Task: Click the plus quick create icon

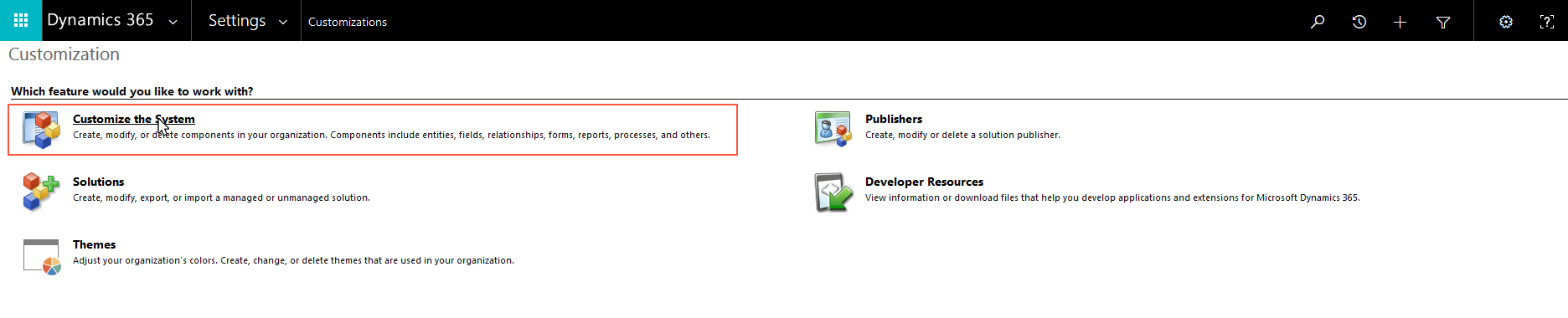Action: coord(1400,22)
